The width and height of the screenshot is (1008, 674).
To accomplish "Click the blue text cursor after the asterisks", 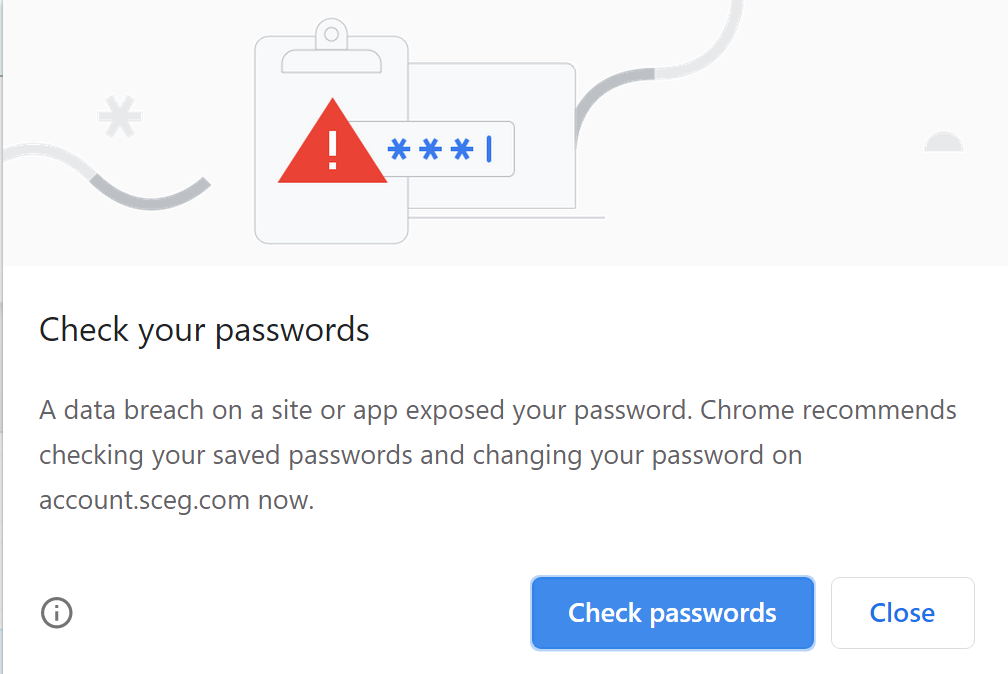I will [x=489, y=149].
